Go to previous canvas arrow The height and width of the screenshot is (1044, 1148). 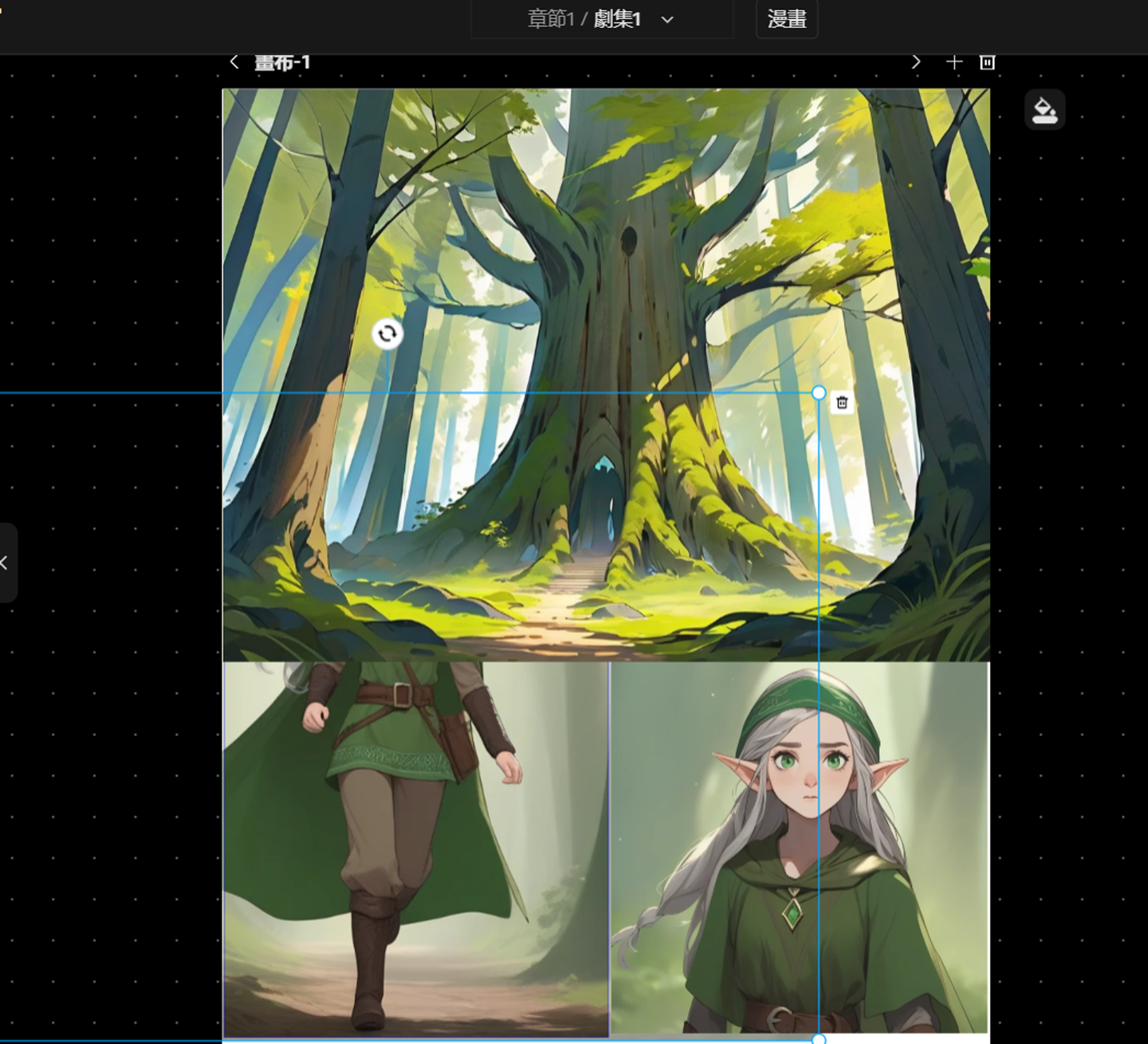tap(234, 62)
